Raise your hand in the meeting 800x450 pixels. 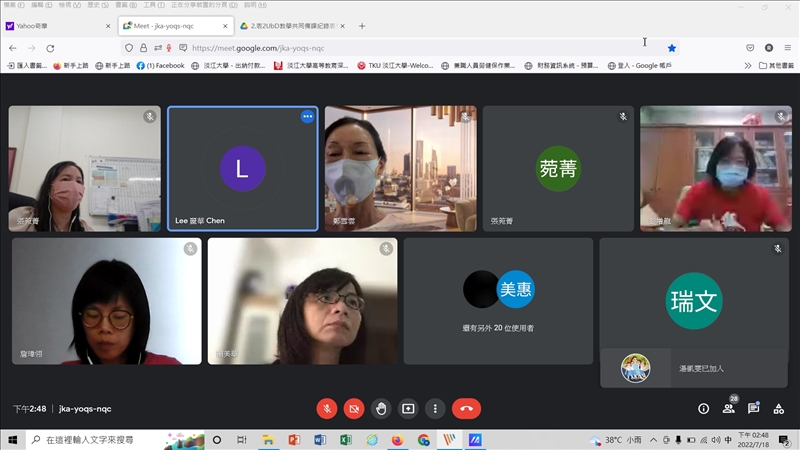(381, 408)
